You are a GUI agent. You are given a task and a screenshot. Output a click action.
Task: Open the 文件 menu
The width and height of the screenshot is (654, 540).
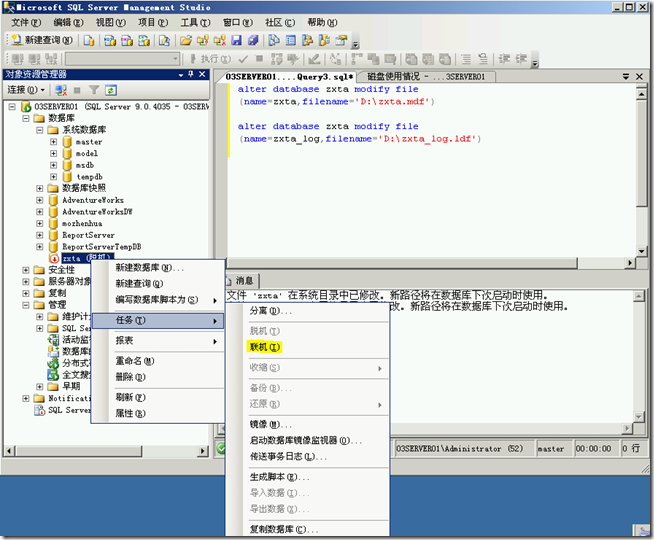[x=26, y=22]
